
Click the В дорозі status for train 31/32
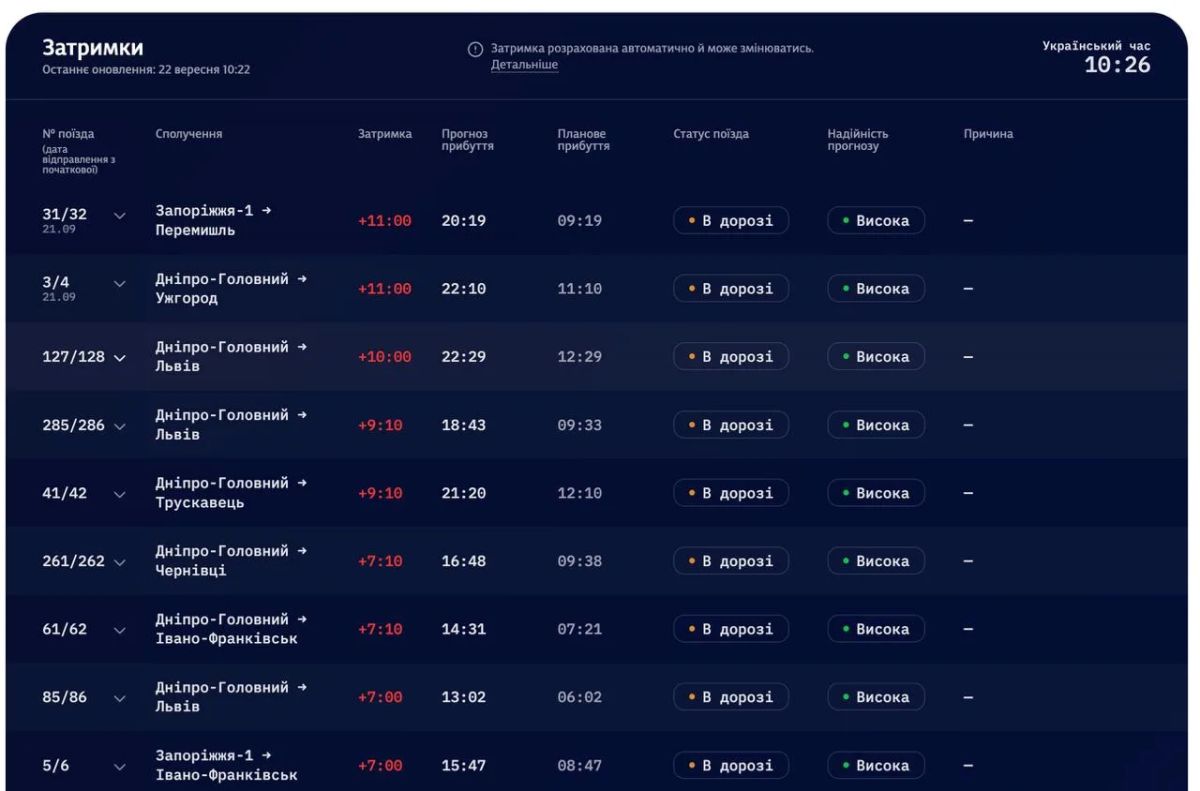(731, 221)
